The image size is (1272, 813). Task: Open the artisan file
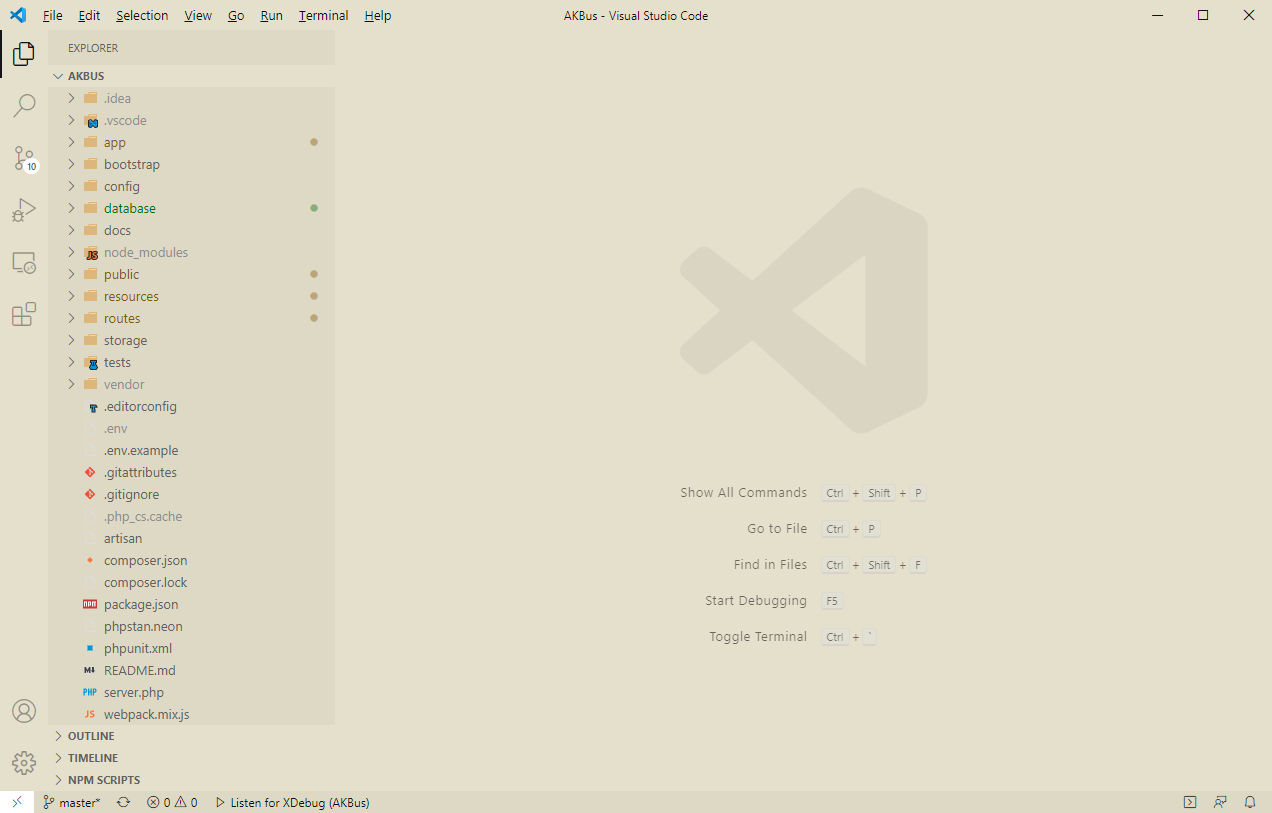tap(192, 538)
